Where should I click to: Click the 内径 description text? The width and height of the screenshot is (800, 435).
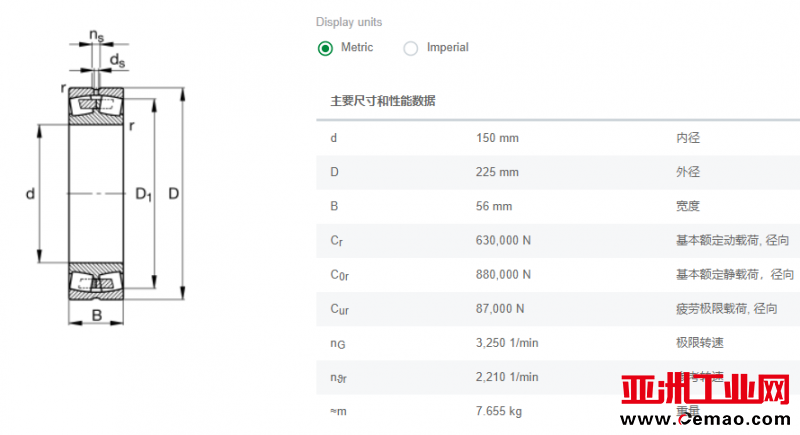click(x=688, y=138)
